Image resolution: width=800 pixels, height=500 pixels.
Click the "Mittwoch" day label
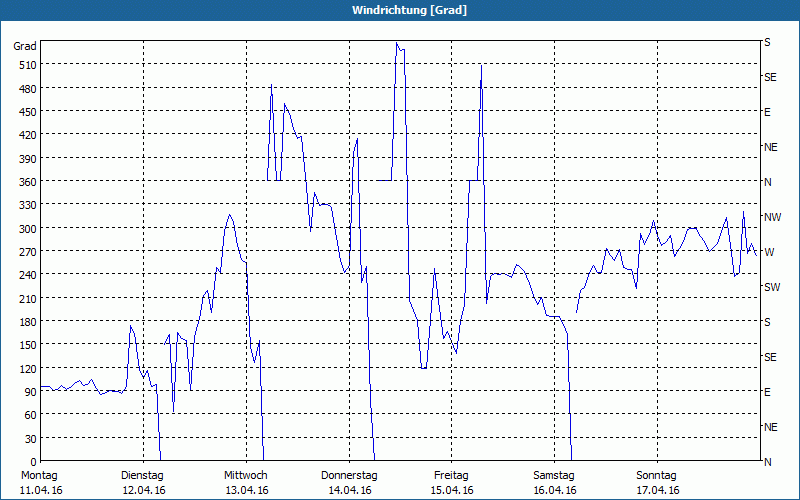246,476
